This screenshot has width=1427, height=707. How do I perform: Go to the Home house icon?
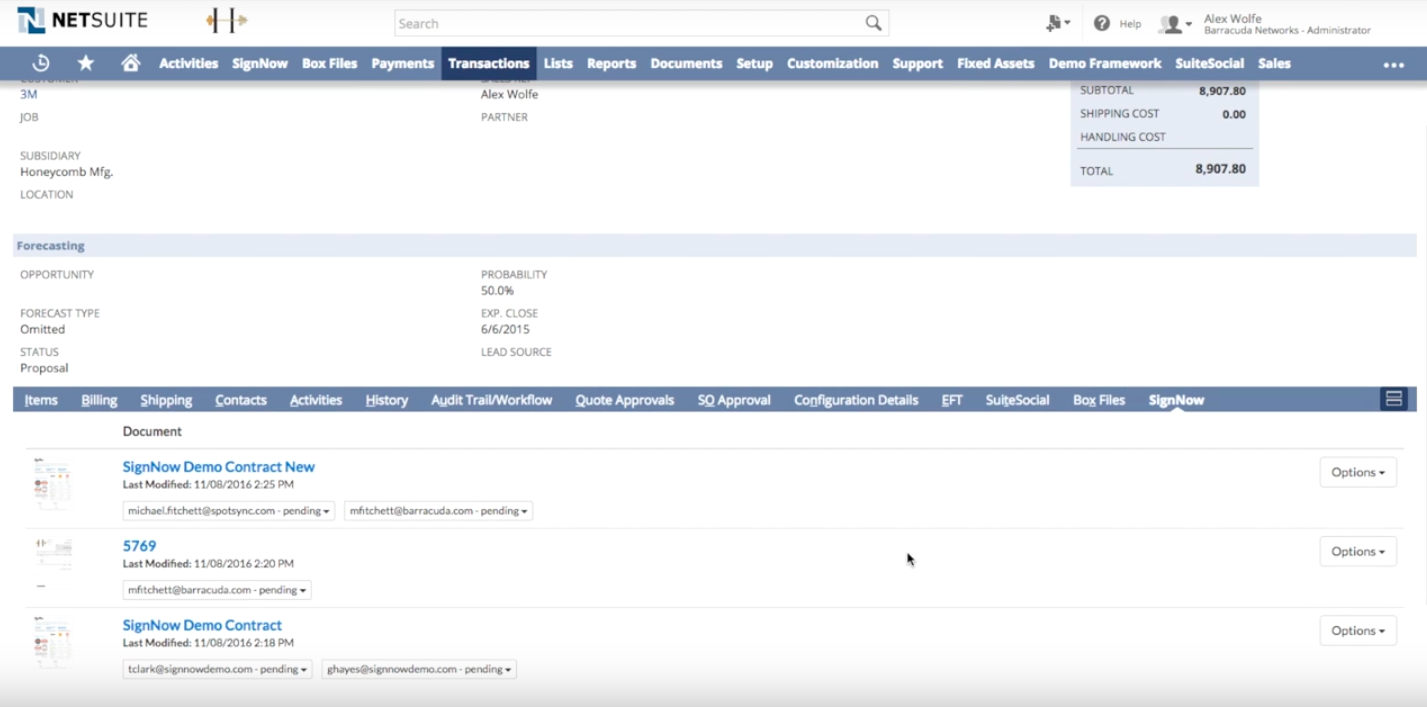click(130, 63)
